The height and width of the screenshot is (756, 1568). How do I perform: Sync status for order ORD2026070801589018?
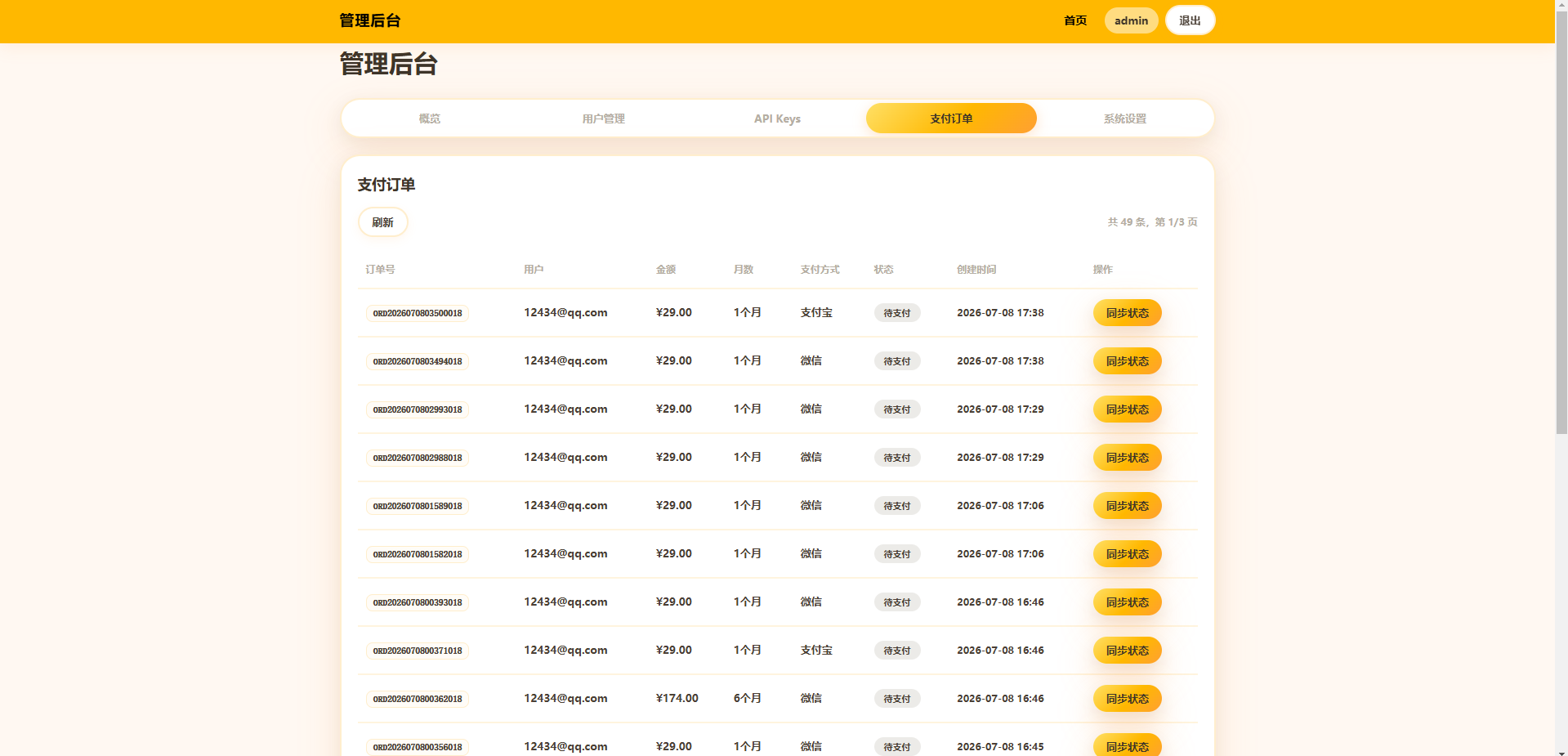coord(1127,506)
